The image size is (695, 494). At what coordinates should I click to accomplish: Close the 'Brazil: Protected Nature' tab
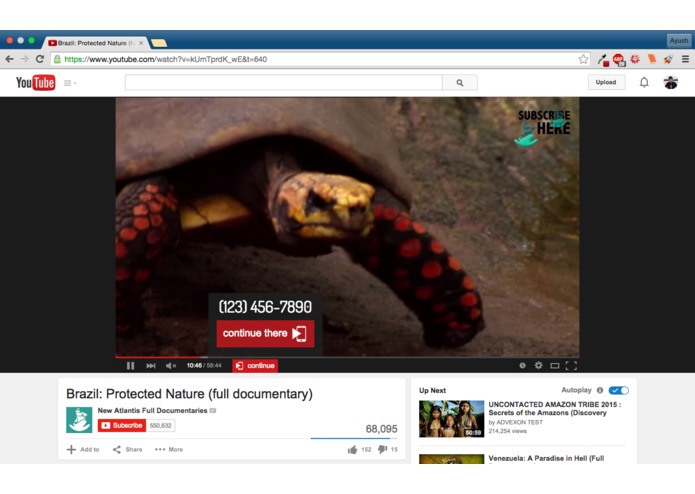point(141,43)
